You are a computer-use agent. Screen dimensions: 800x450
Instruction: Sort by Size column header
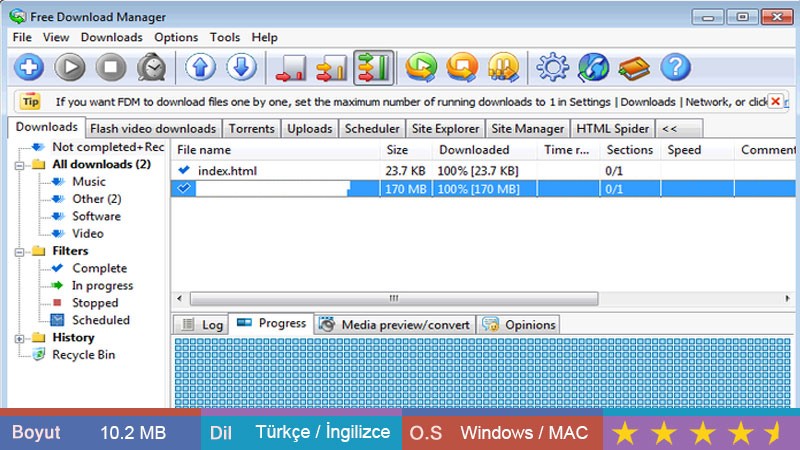coord(407,150)
